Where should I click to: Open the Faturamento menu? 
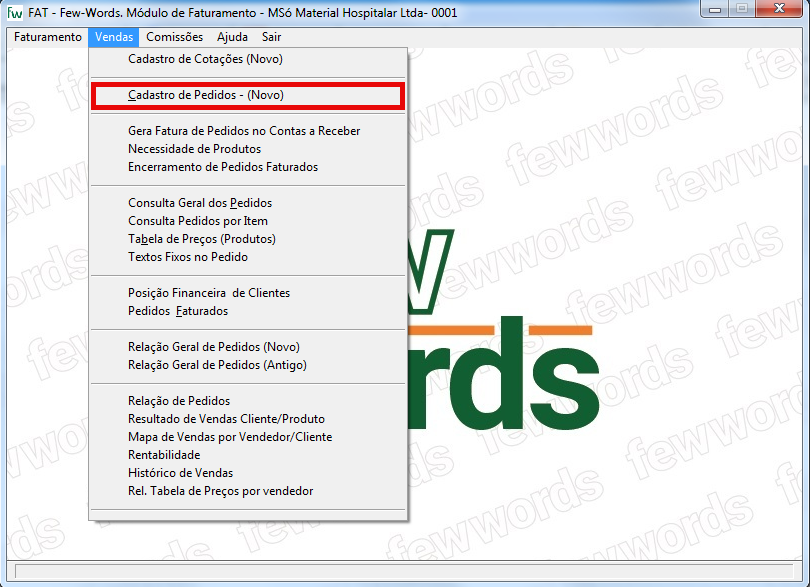48,37
